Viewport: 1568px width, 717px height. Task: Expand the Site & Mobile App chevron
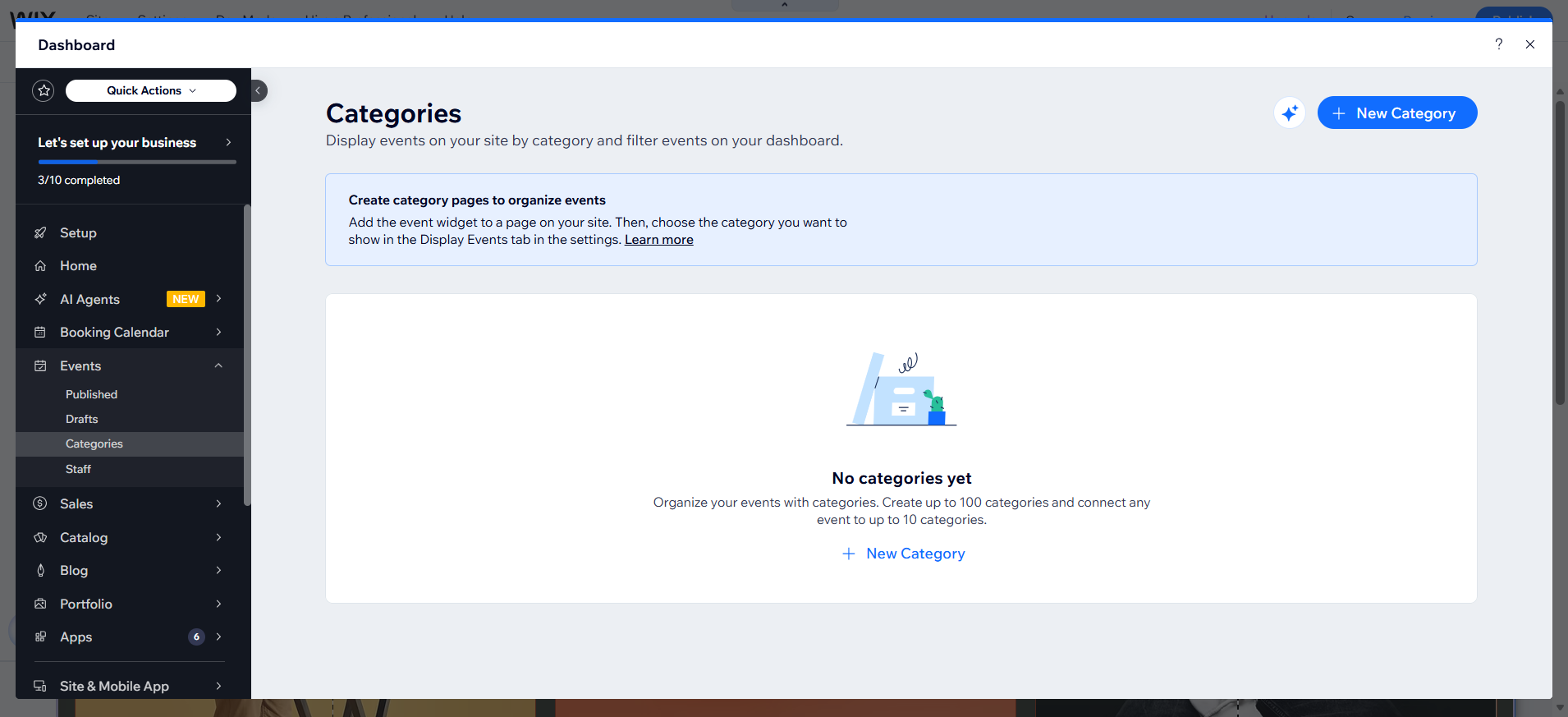[219, 686]
